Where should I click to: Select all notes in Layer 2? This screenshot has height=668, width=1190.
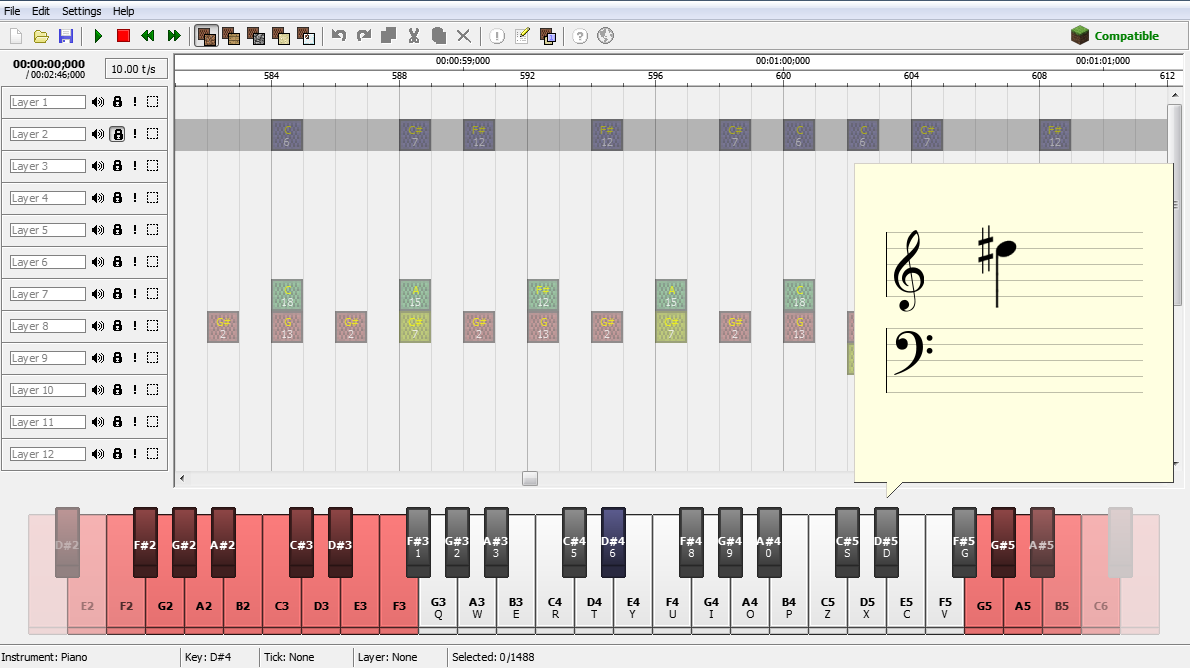[153, 134]
